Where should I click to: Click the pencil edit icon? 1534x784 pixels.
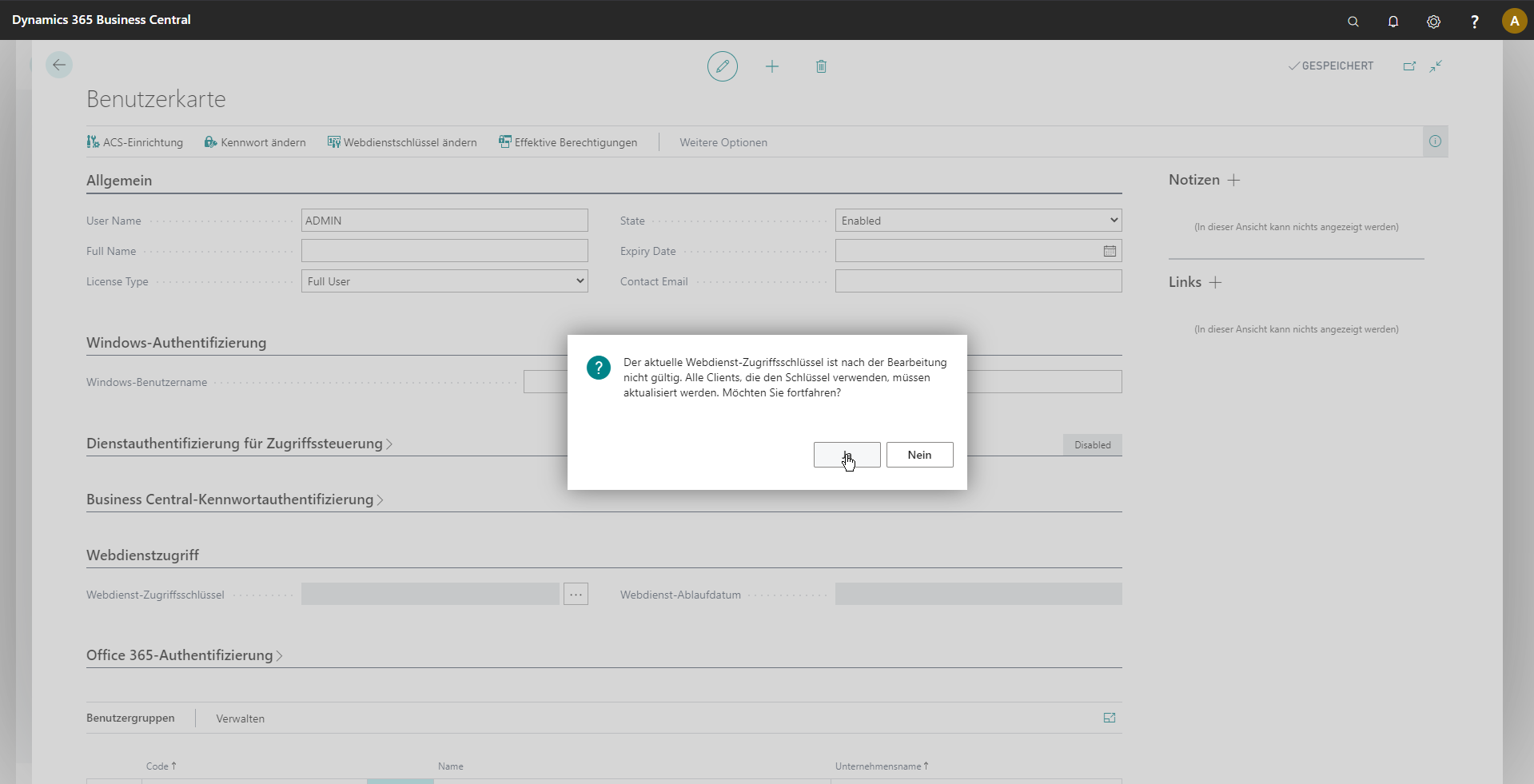pos(722,66)
